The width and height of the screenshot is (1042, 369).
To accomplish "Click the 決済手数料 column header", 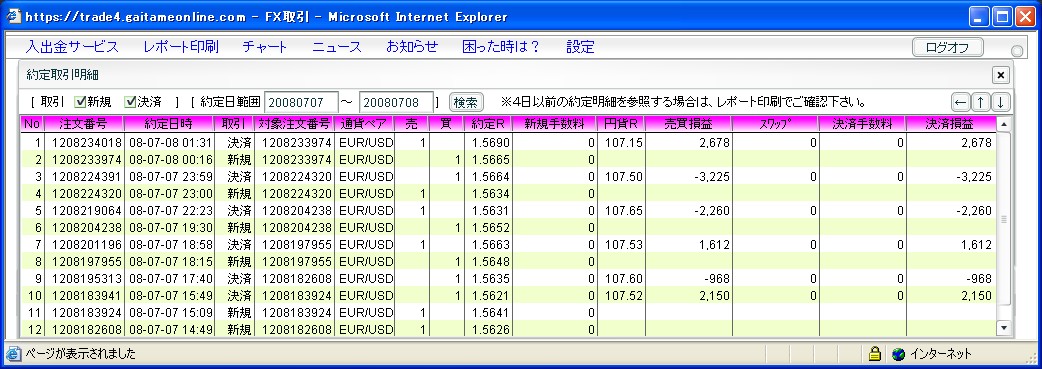I will pyautogui.click(x=863, y=124).
